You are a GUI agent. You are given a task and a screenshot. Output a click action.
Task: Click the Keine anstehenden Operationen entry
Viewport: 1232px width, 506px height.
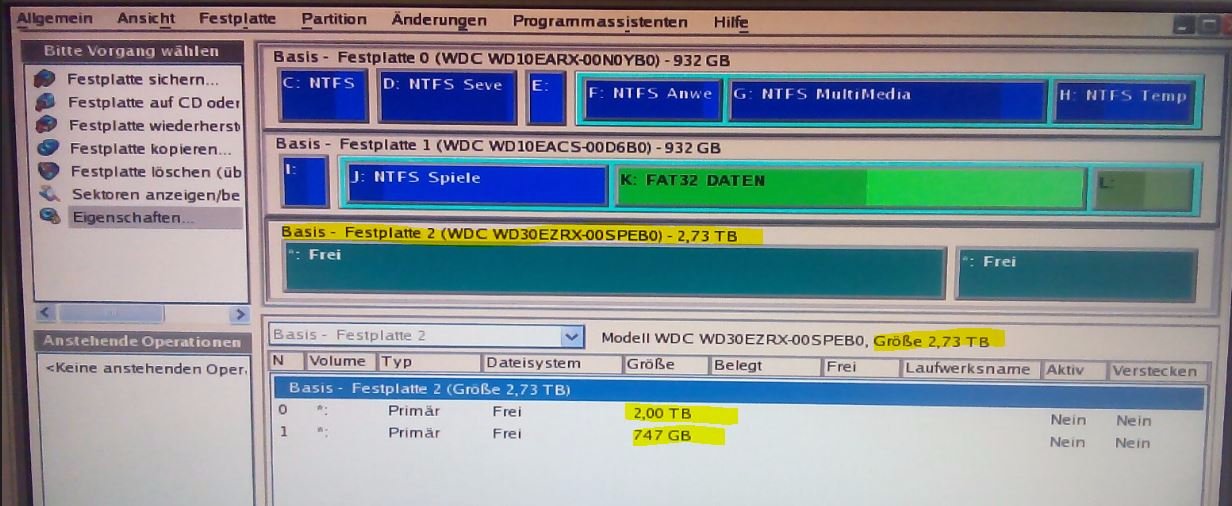click(146, 369)
